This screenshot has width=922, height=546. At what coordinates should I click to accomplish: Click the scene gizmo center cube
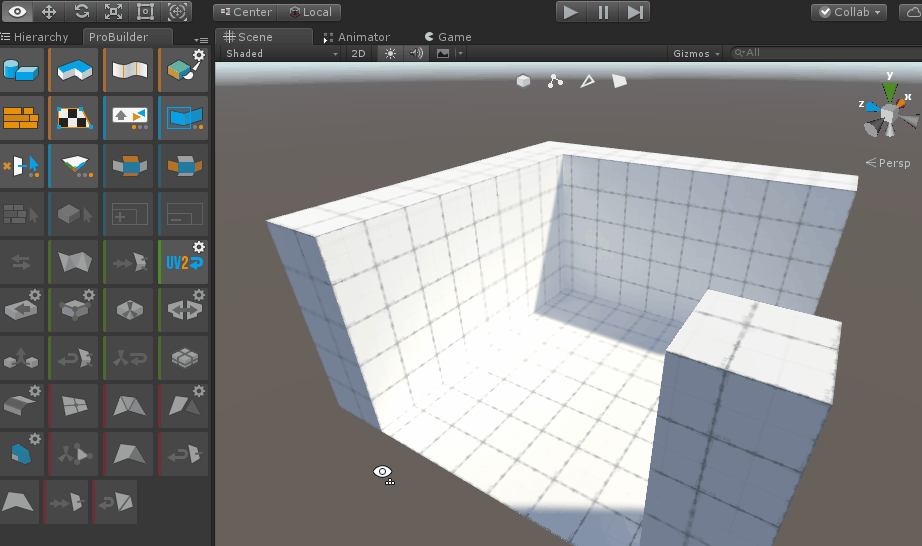click(x=890, y=111)
